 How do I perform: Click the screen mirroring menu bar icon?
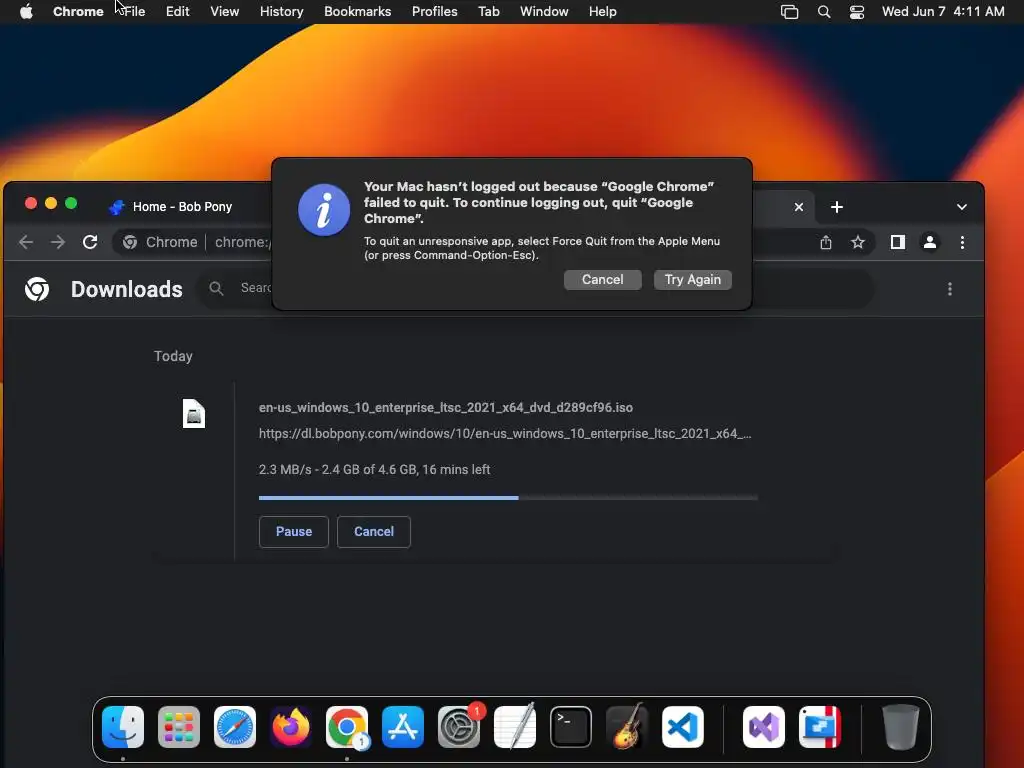coord(790,12)
